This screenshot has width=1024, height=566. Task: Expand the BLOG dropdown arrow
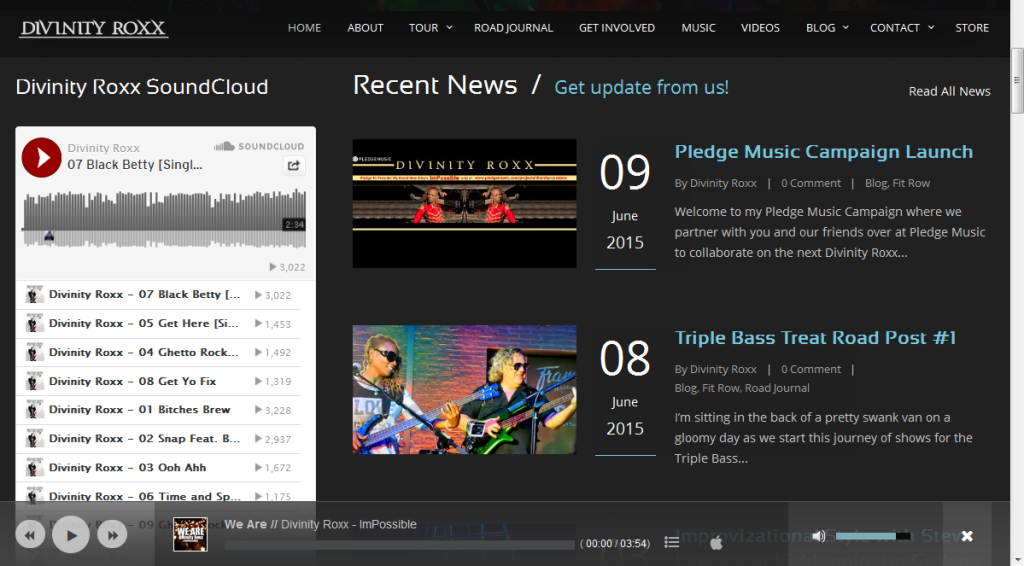846,27
